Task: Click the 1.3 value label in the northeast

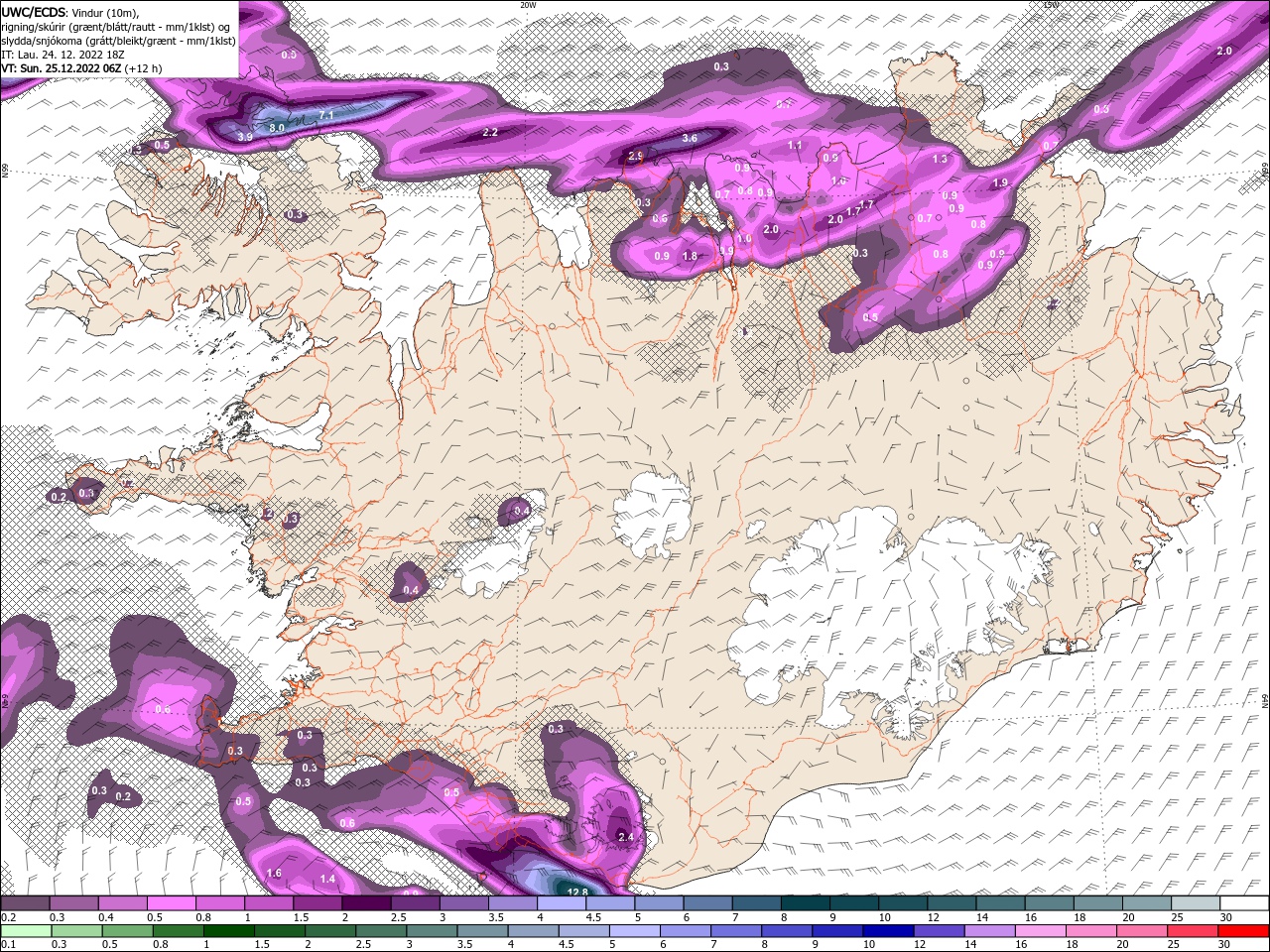Action: [x=941, y=159]
